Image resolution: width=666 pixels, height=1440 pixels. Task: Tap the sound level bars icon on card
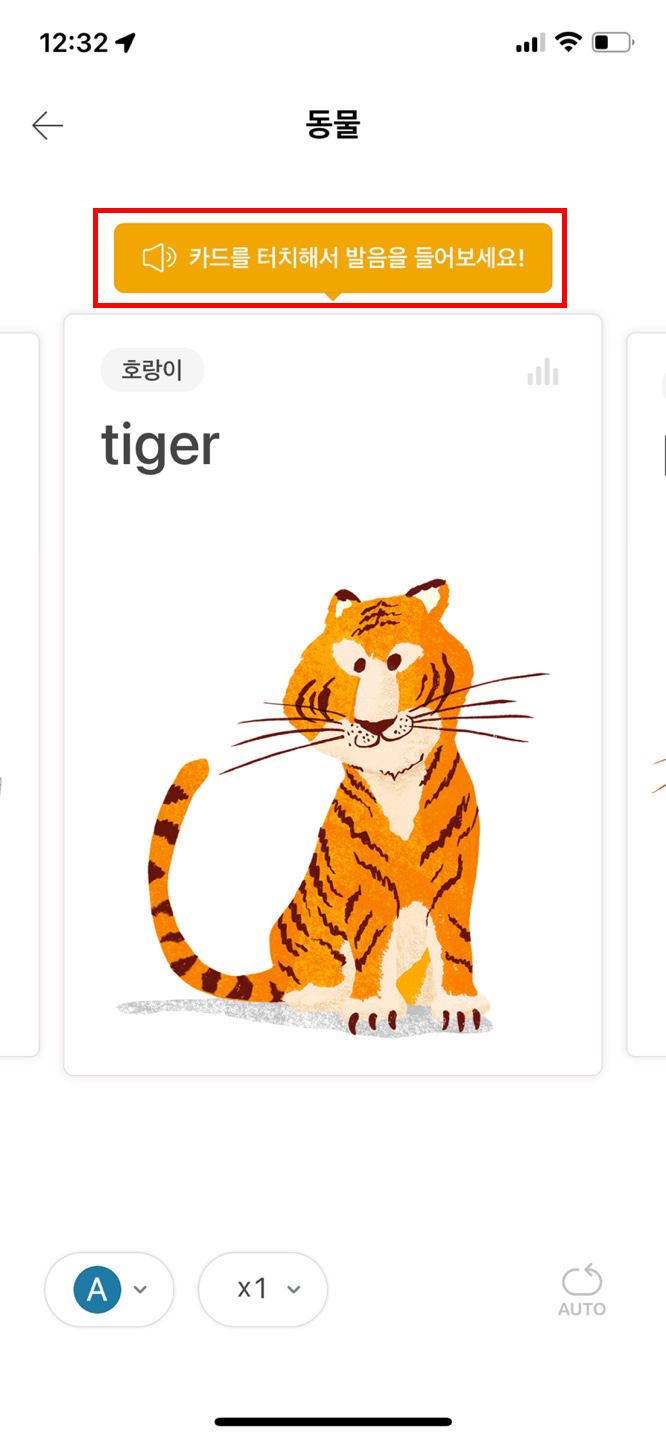pos(543,373)
